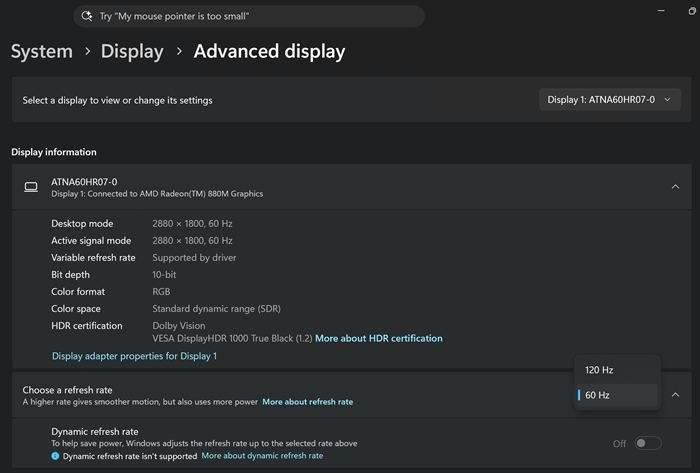
Task: Click the settings search input field
Action: [249, 16]
